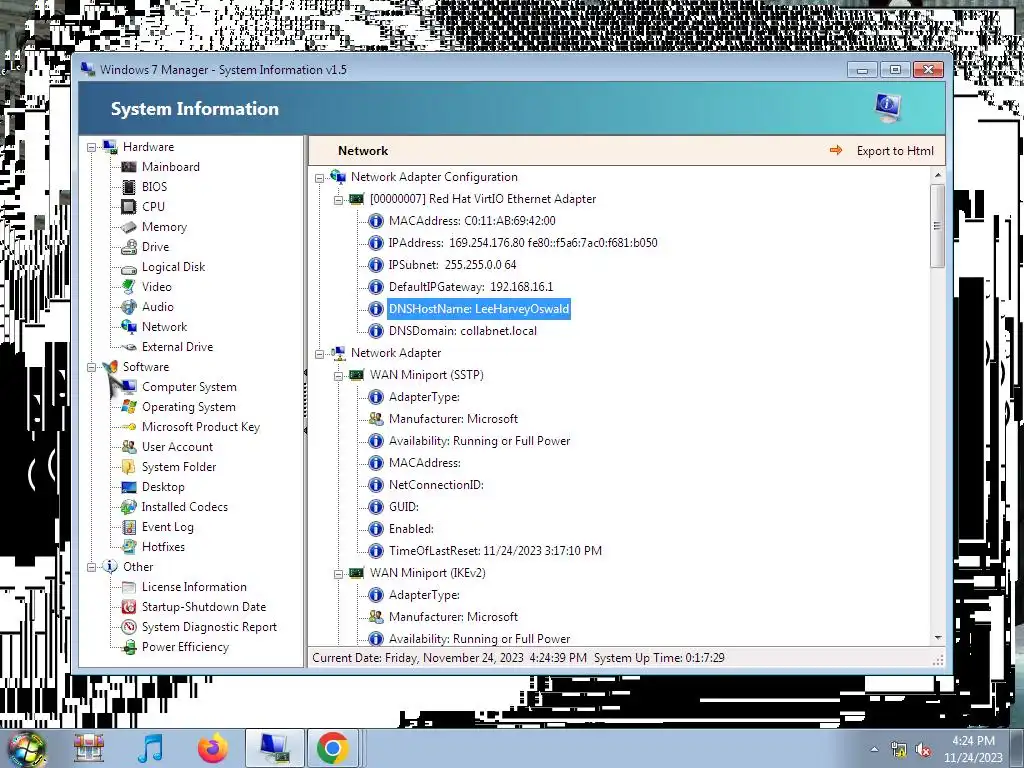The height and width of the screenshot is (768, 1024).
Task: Open Computer System in the Software tree
Action: click(x=189, y=387)
